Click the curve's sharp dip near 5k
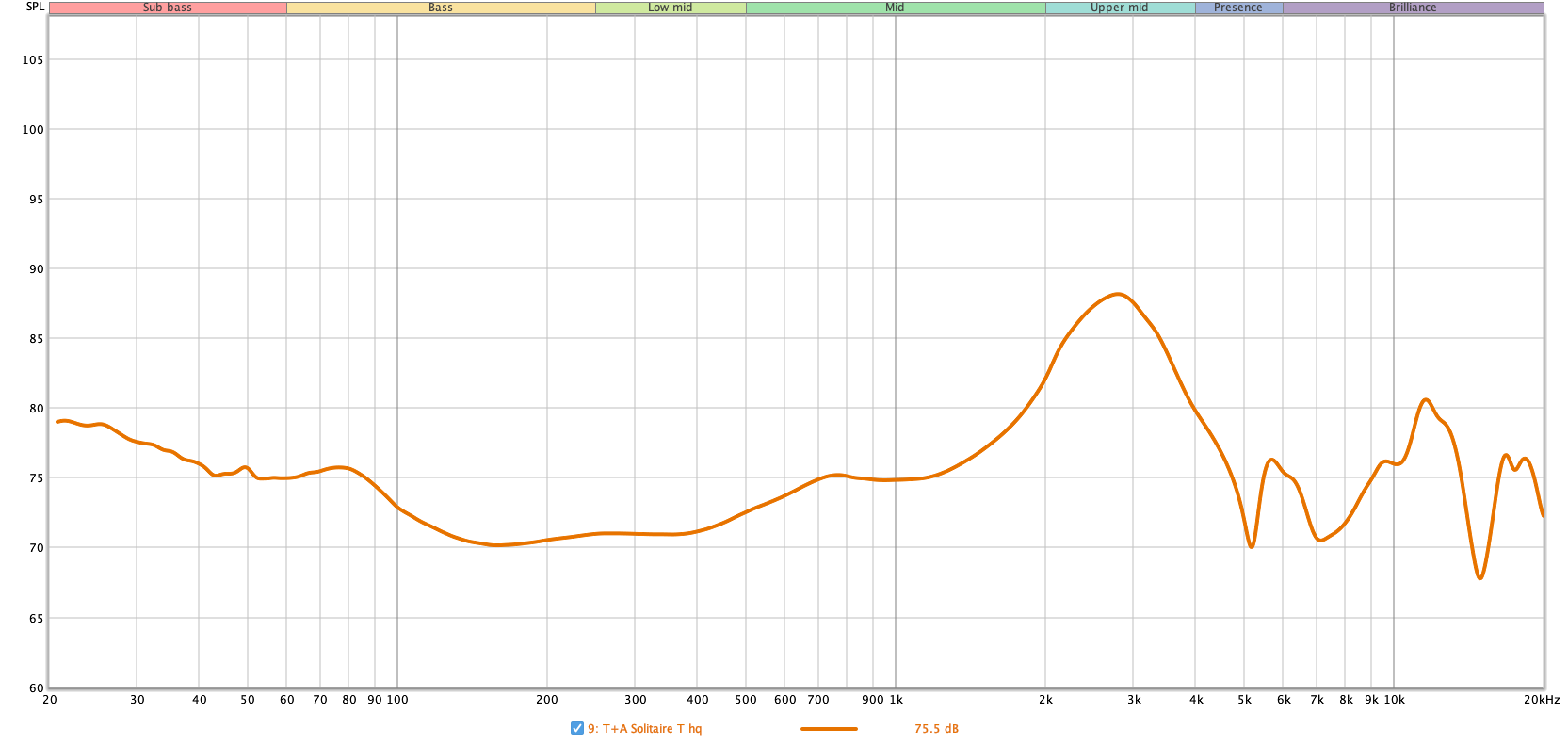 point(1251,546)
